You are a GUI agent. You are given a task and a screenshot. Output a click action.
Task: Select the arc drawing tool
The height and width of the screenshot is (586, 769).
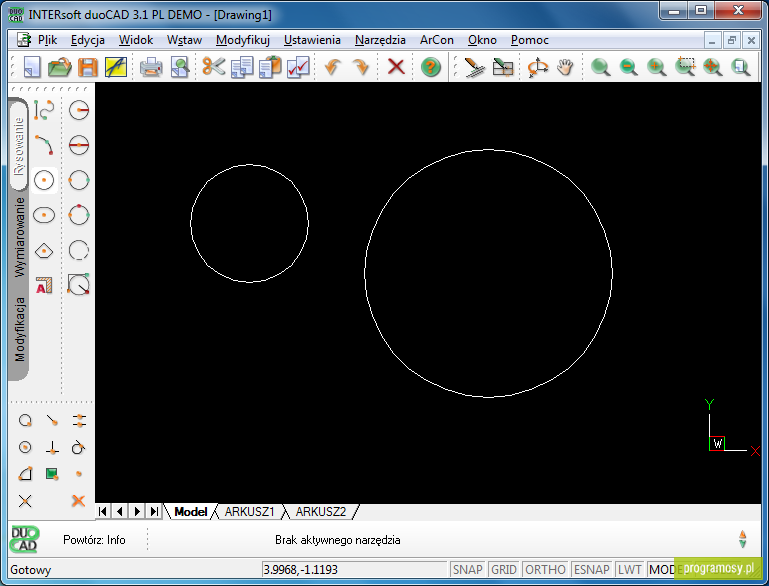[x=44, y=145]
